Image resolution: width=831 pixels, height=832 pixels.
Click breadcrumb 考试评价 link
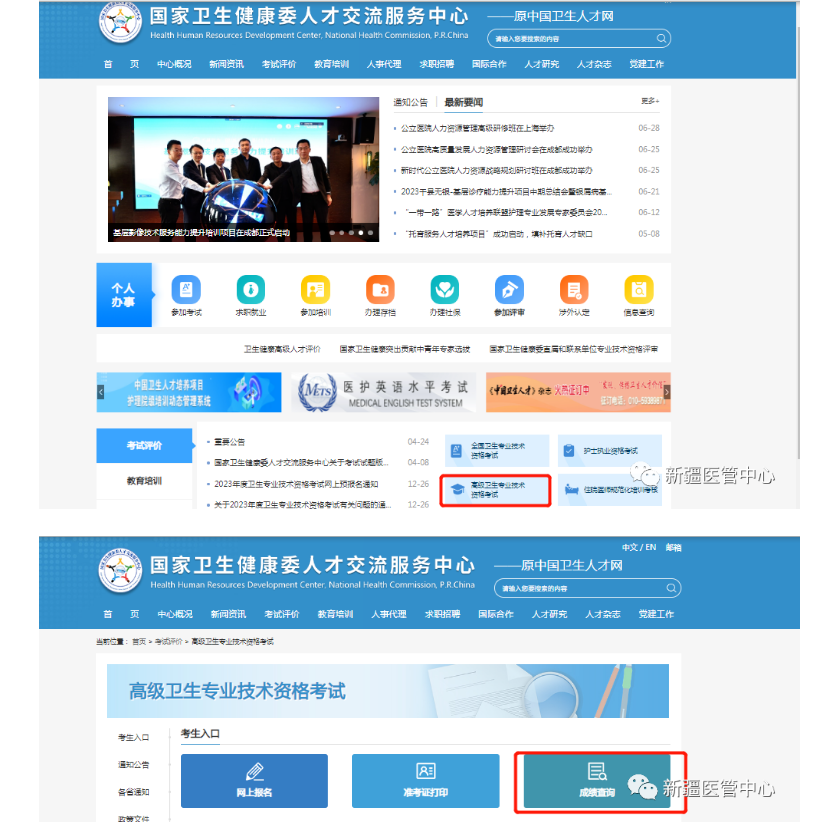[x=168, y=642]
